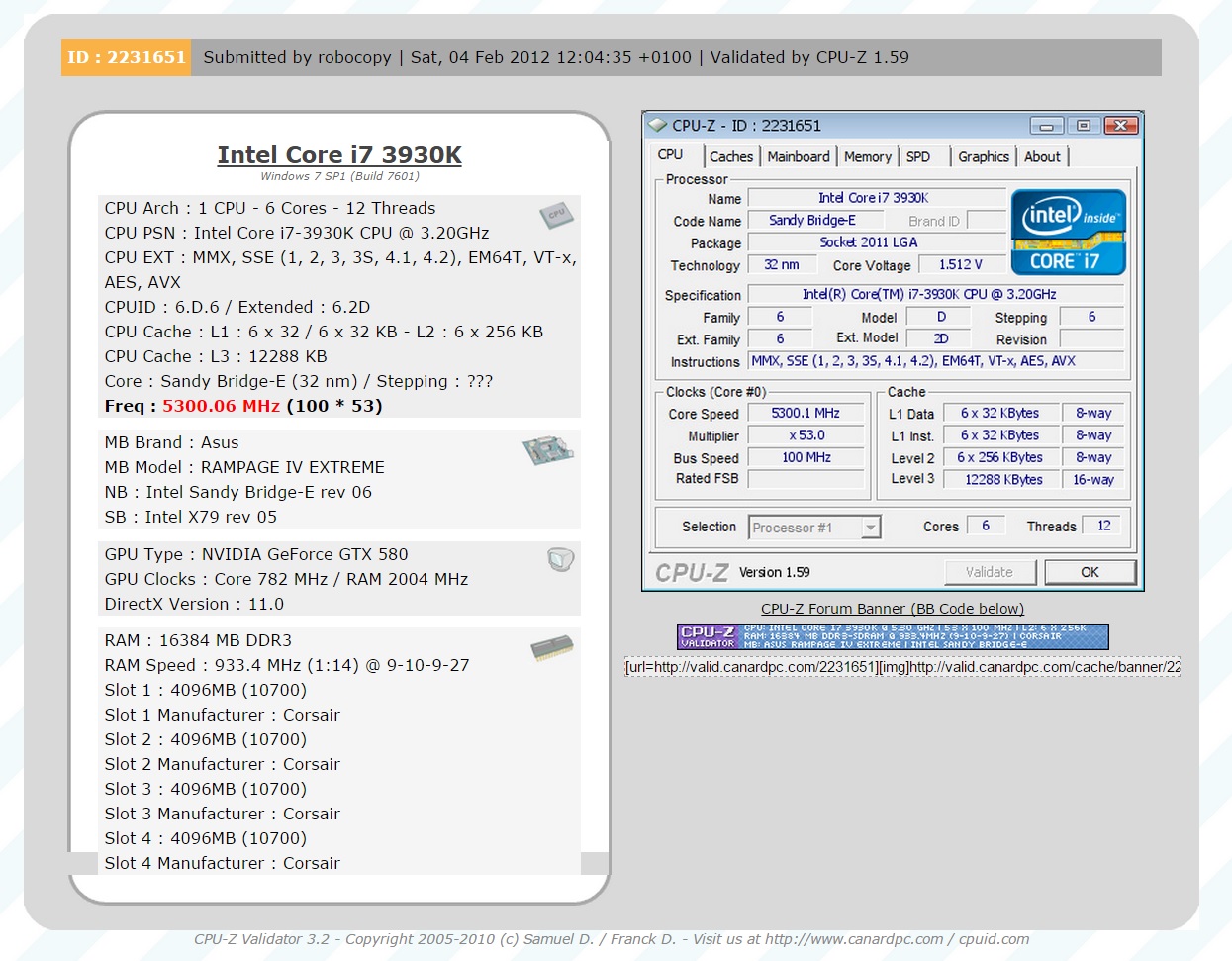Click the Core Speed value '5300.1 MHz'

pyautogui.click(x=805, y=414)
